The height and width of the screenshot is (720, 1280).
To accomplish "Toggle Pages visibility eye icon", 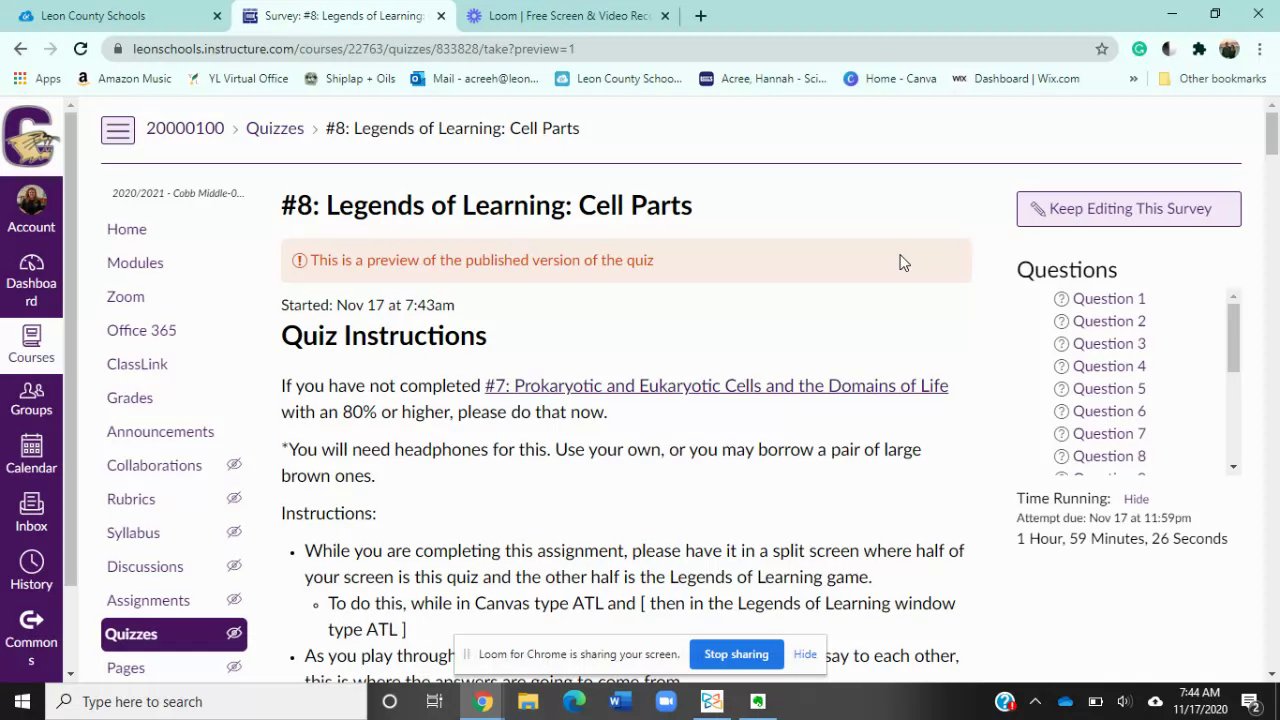I will [234, 667].
